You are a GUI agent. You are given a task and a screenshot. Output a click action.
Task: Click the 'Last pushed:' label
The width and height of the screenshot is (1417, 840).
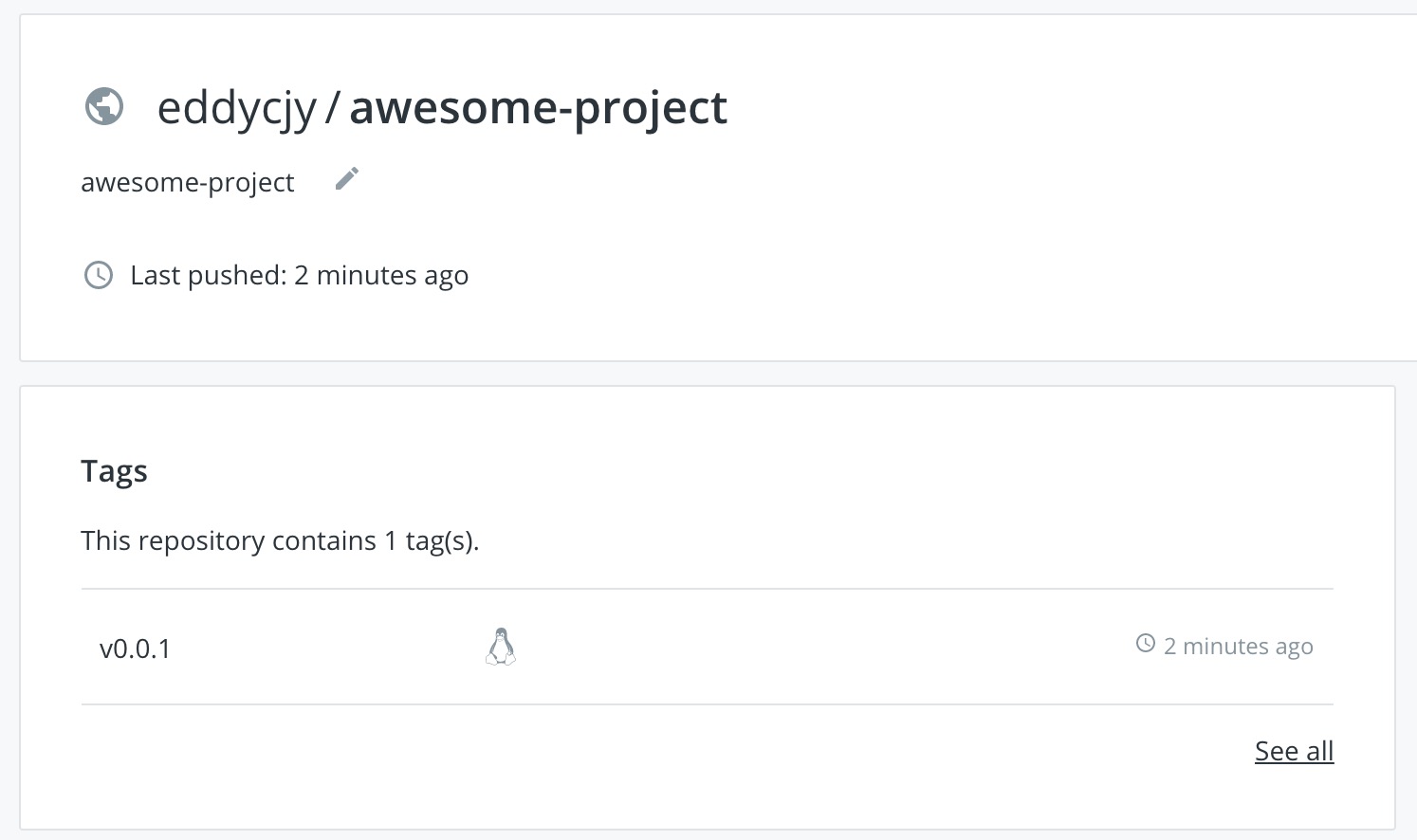point(209,275)
